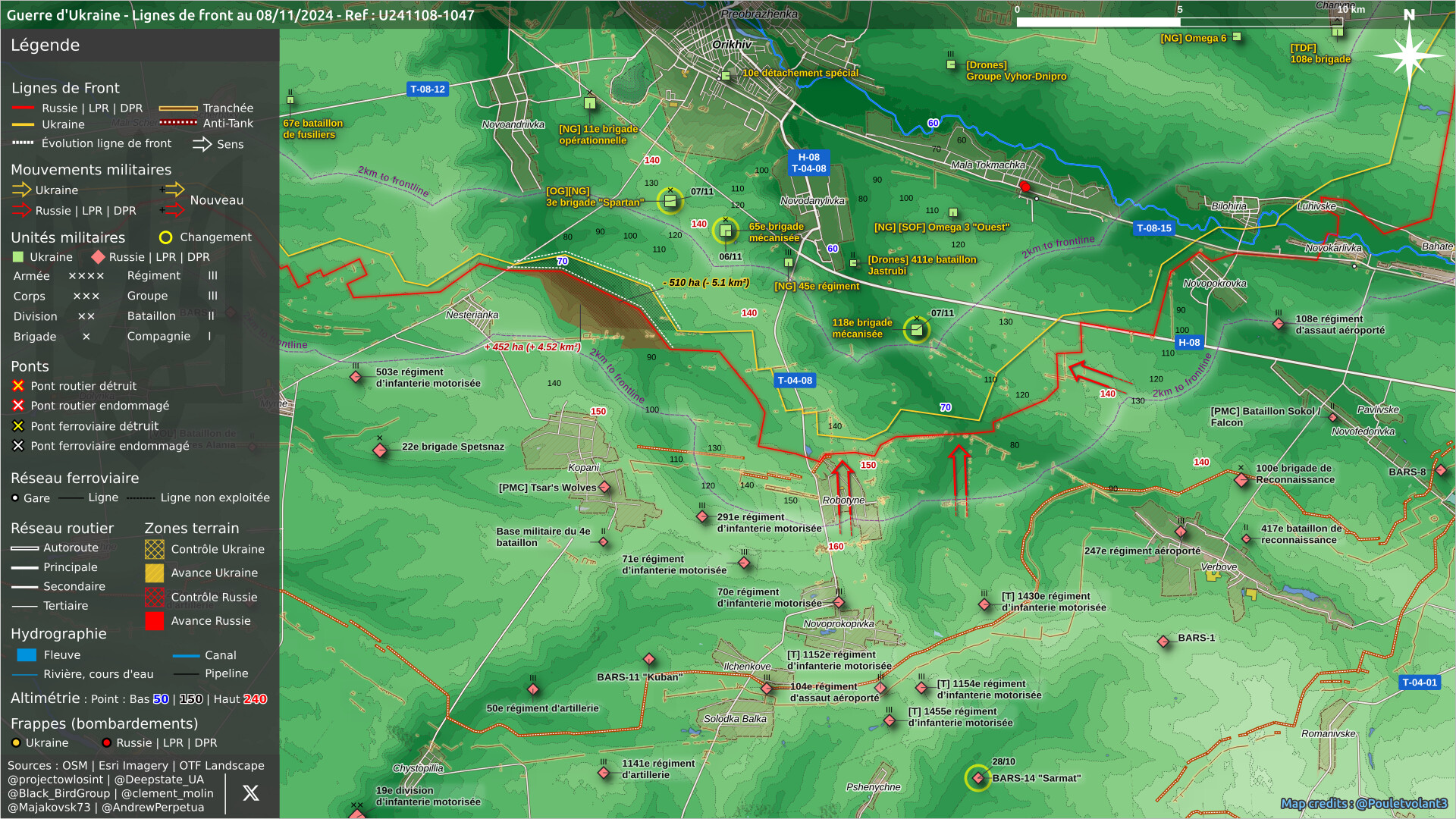Click the BARS-14 "Sarmat" unit diamond marker

click(x=977, y=778)
